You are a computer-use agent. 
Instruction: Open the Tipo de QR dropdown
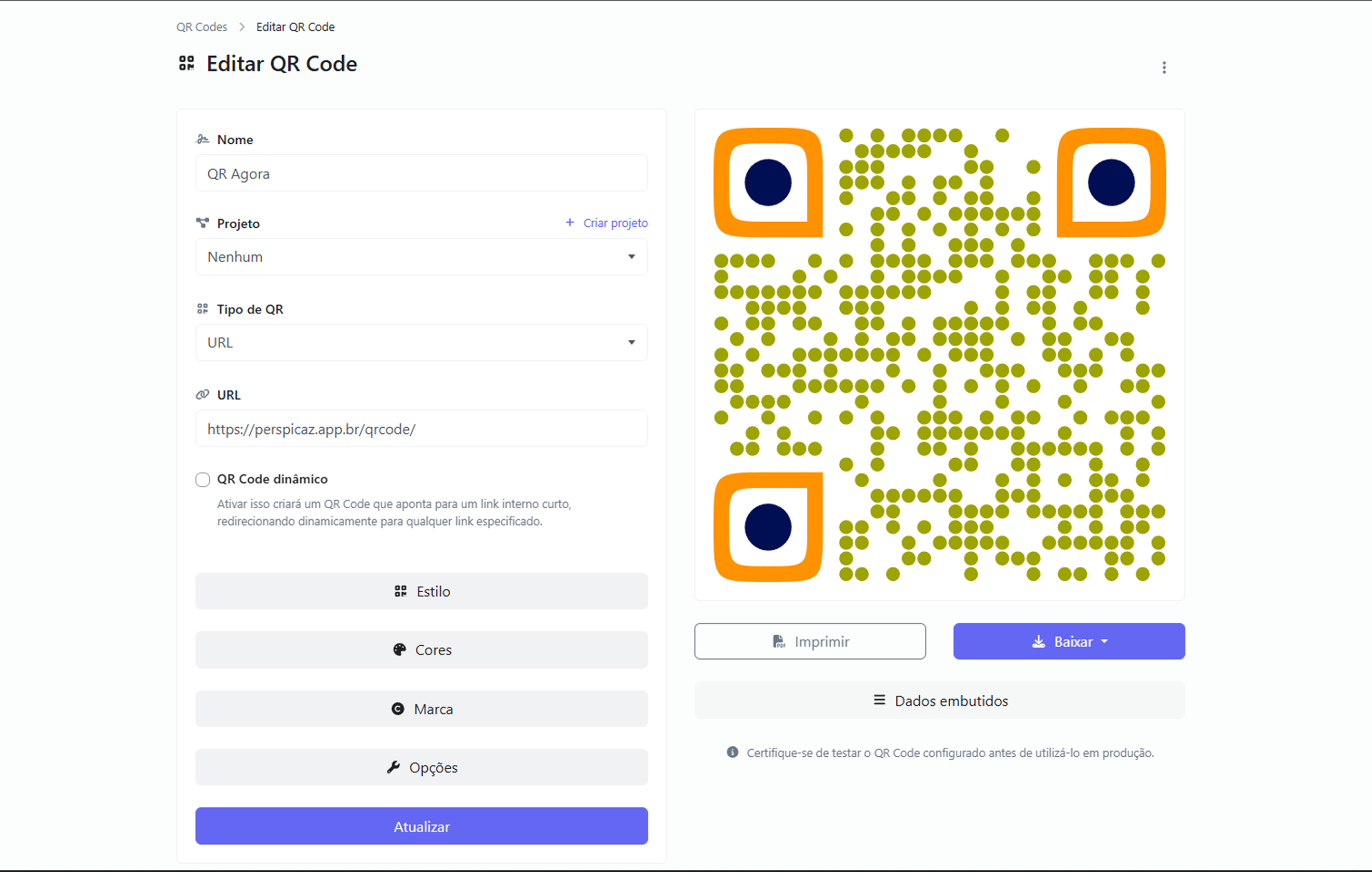pos(421,342)
